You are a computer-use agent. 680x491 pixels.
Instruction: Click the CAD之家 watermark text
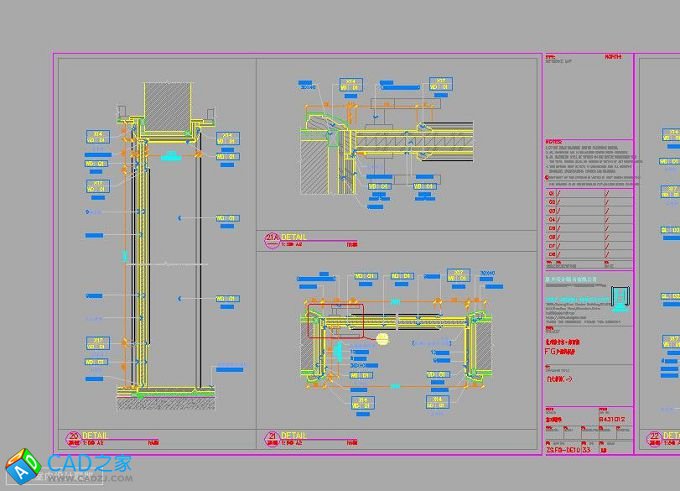(95, 464)
